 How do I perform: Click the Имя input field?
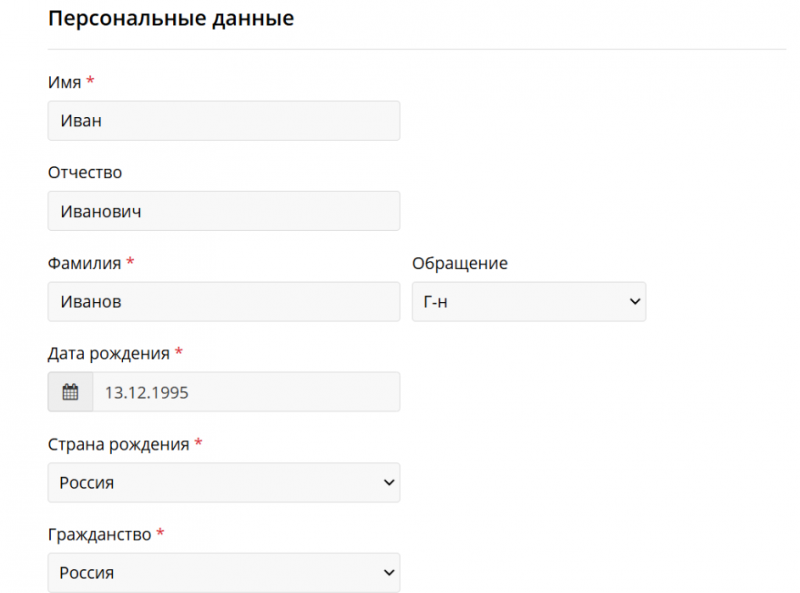223,121
